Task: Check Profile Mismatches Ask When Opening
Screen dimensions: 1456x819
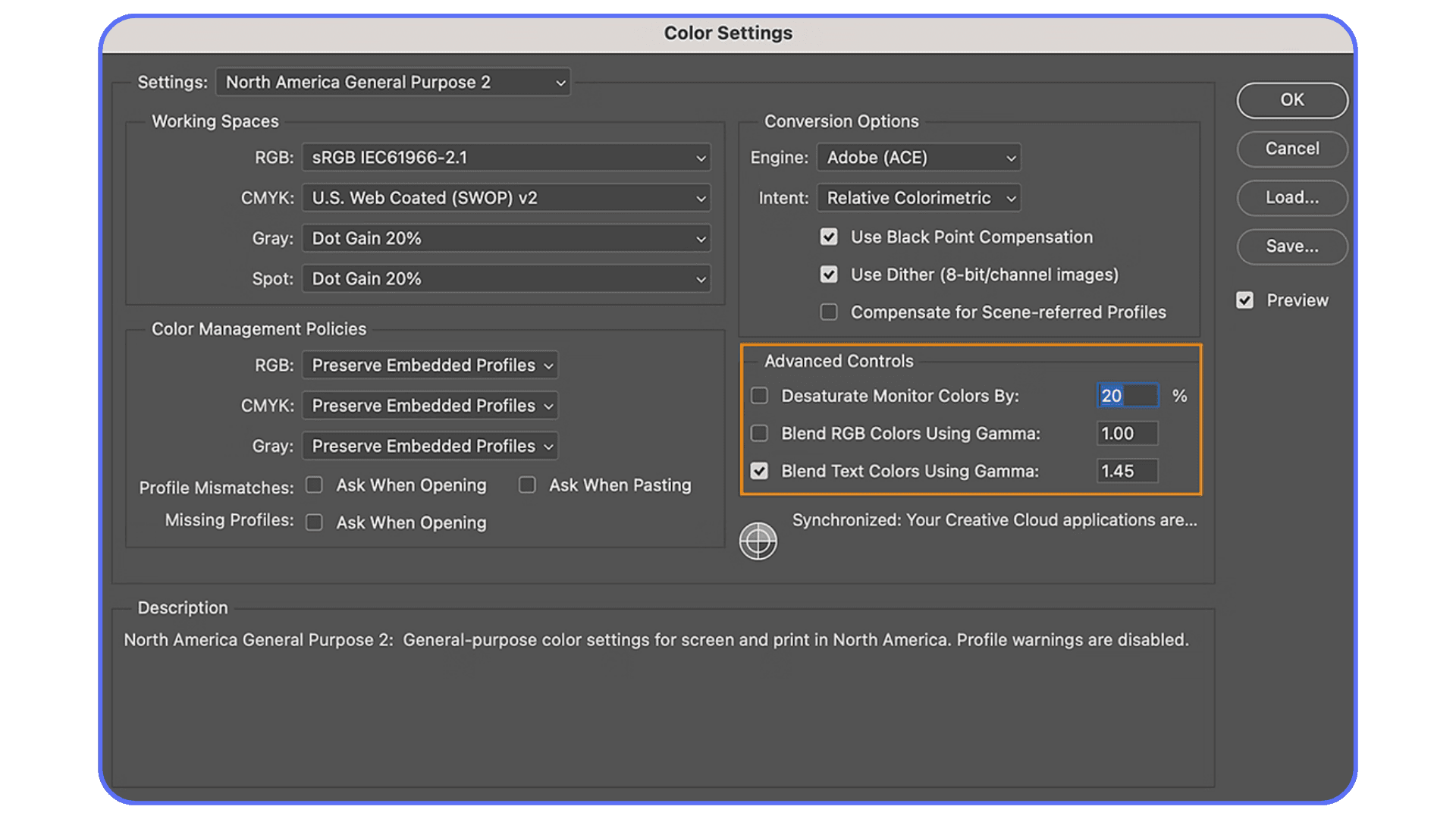Action: click(x=314, y=485)
